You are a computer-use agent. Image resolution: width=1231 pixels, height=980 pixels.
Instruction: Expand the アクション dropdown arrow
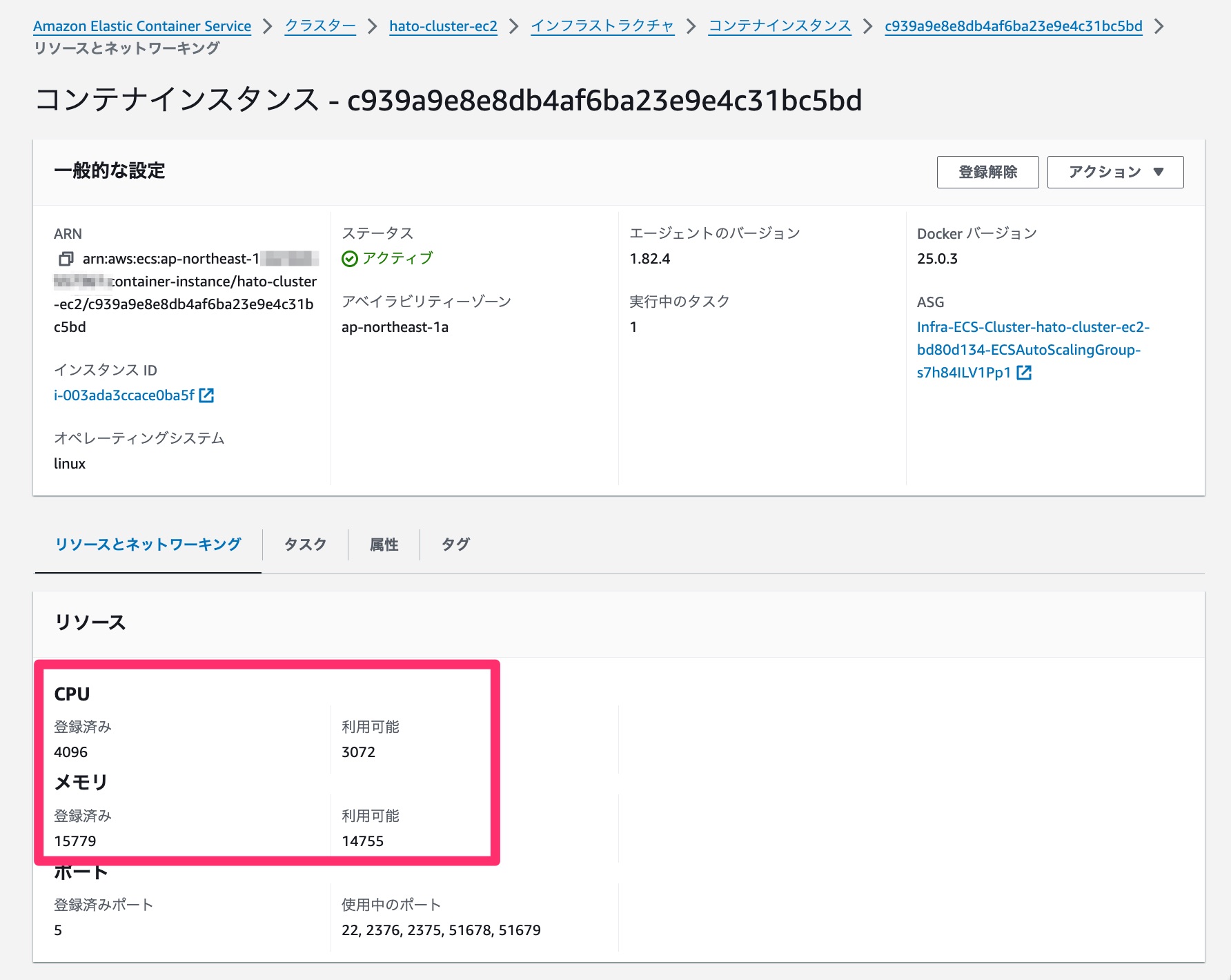click(1159, 172)
